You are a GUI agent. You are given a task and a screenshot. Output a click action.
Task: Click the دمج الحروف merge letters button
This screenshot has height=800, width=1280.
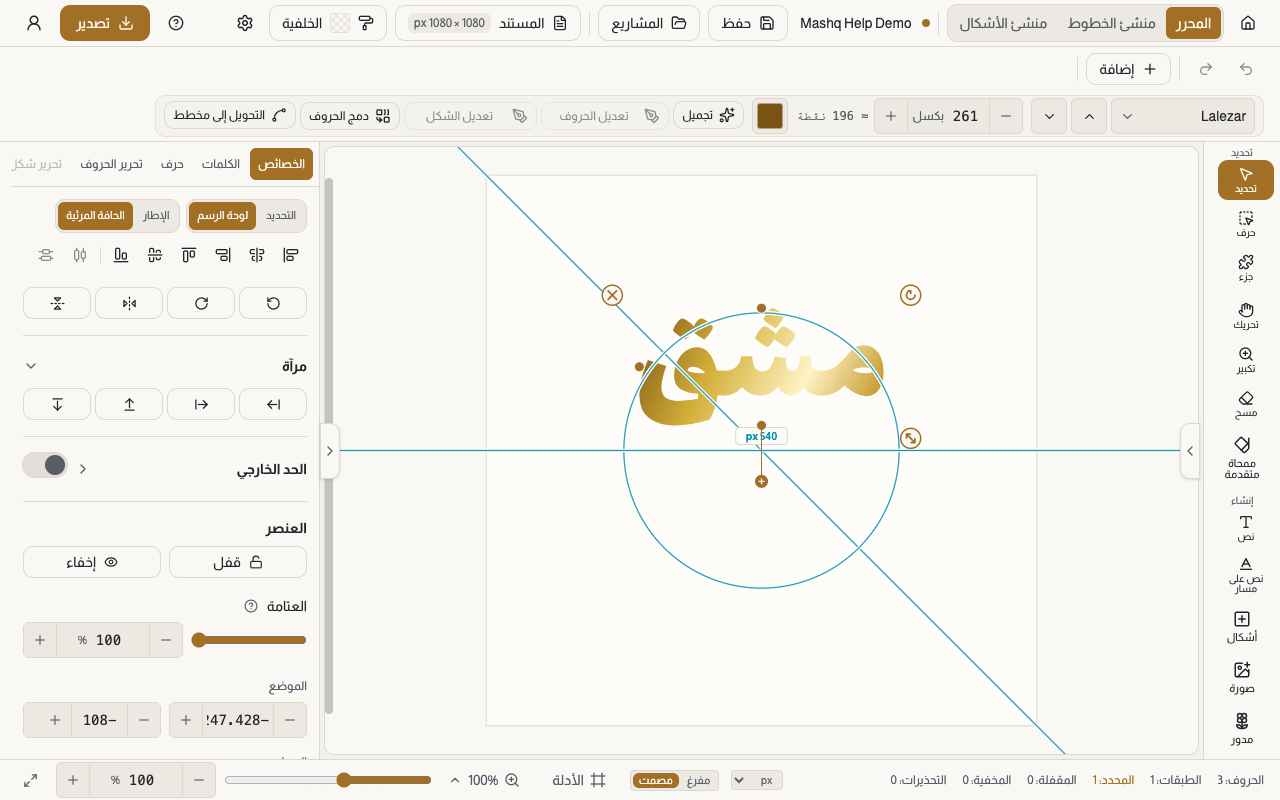pos(350,116)
